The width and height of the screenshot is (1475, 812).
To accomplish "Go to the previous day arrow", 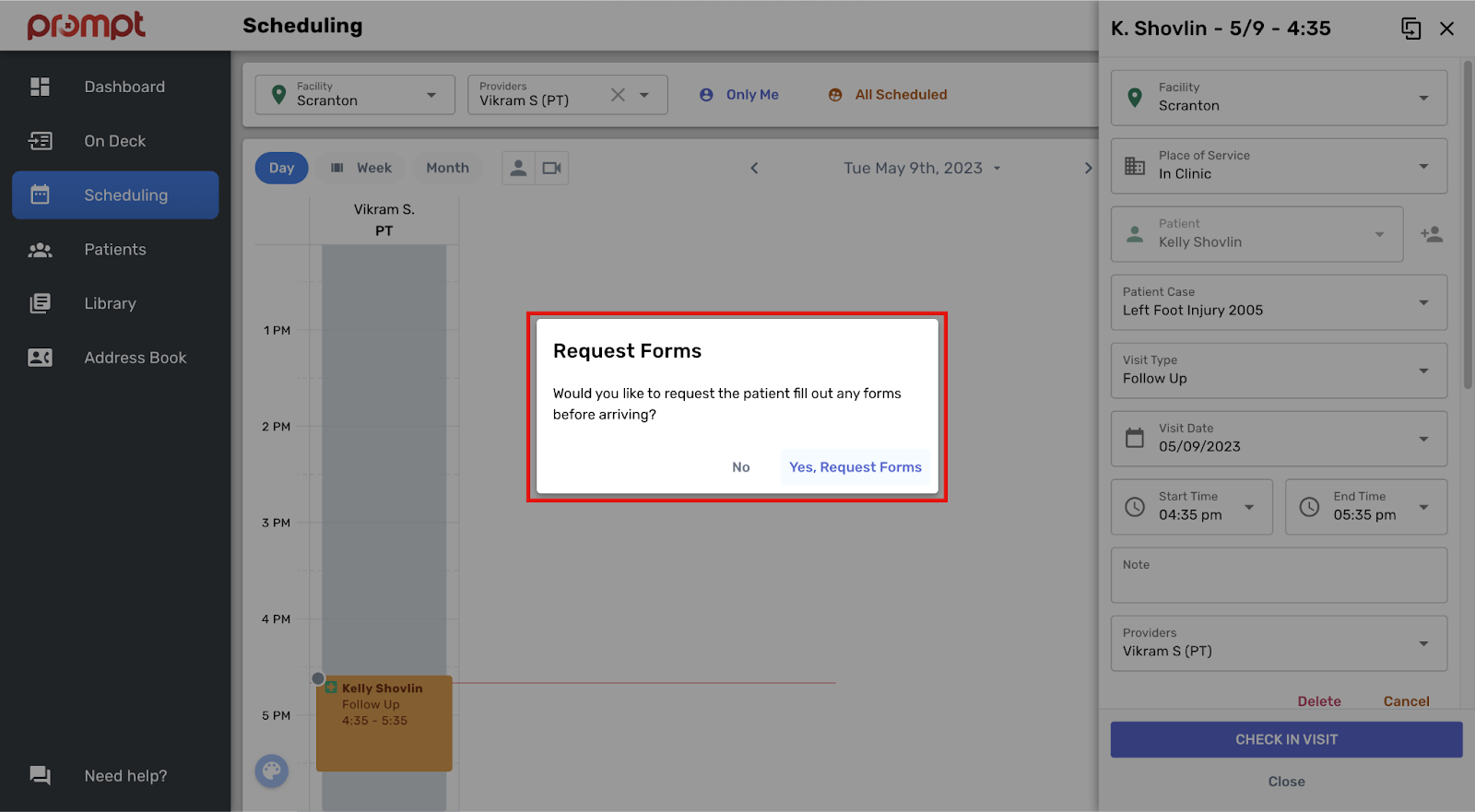I will point(754,168).
